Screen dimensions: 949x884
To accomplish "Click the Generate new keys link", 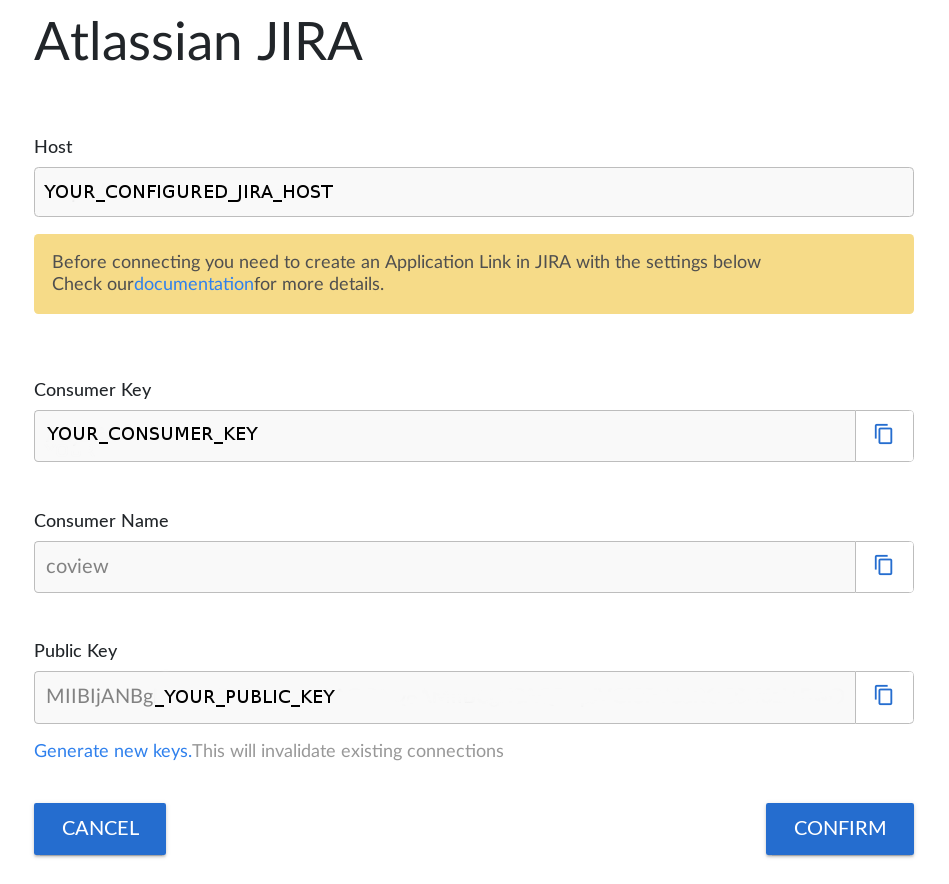I will (113, 751).
